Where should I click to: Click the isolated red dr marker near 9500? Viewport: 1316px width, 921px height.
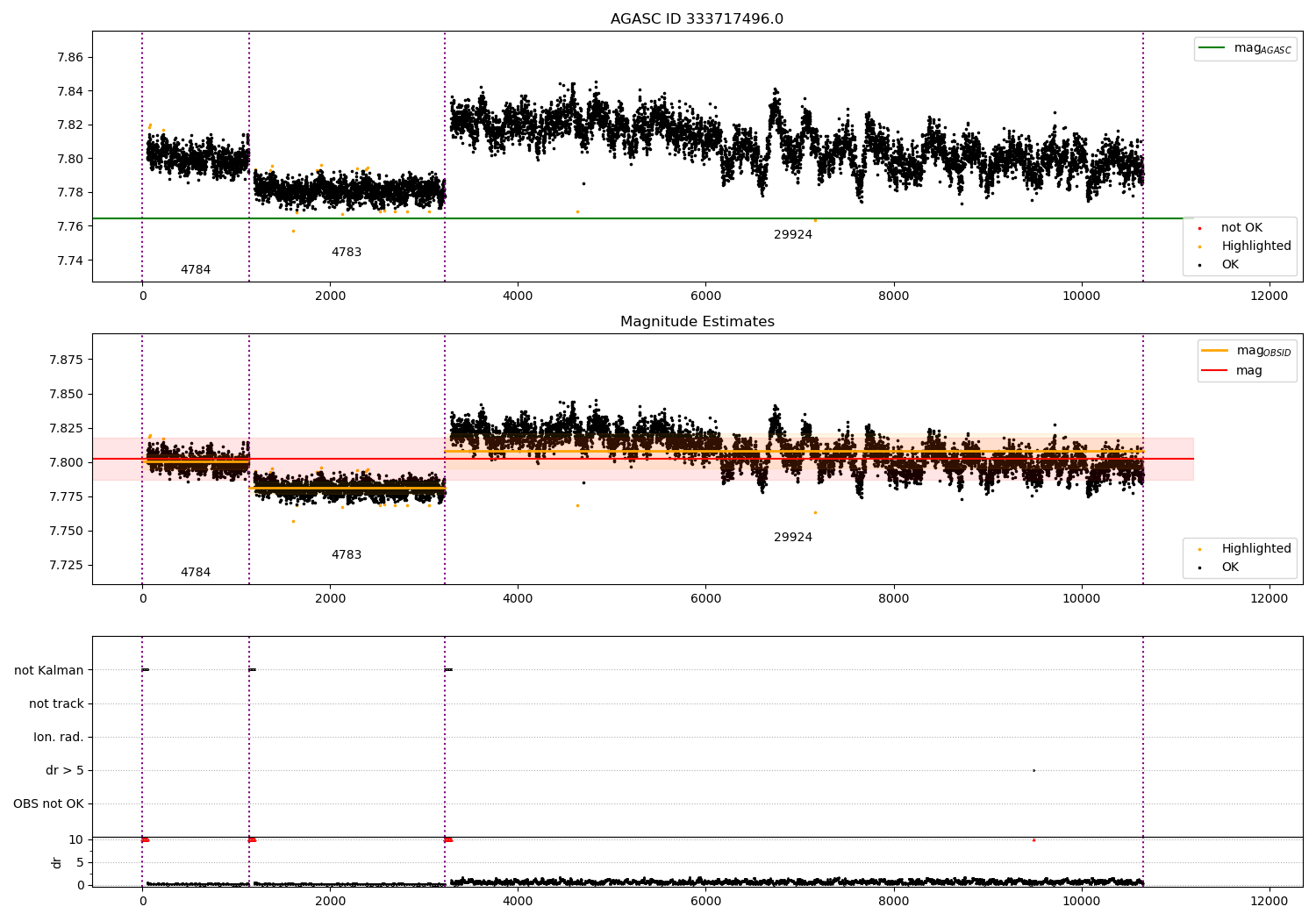(1033, 839)
